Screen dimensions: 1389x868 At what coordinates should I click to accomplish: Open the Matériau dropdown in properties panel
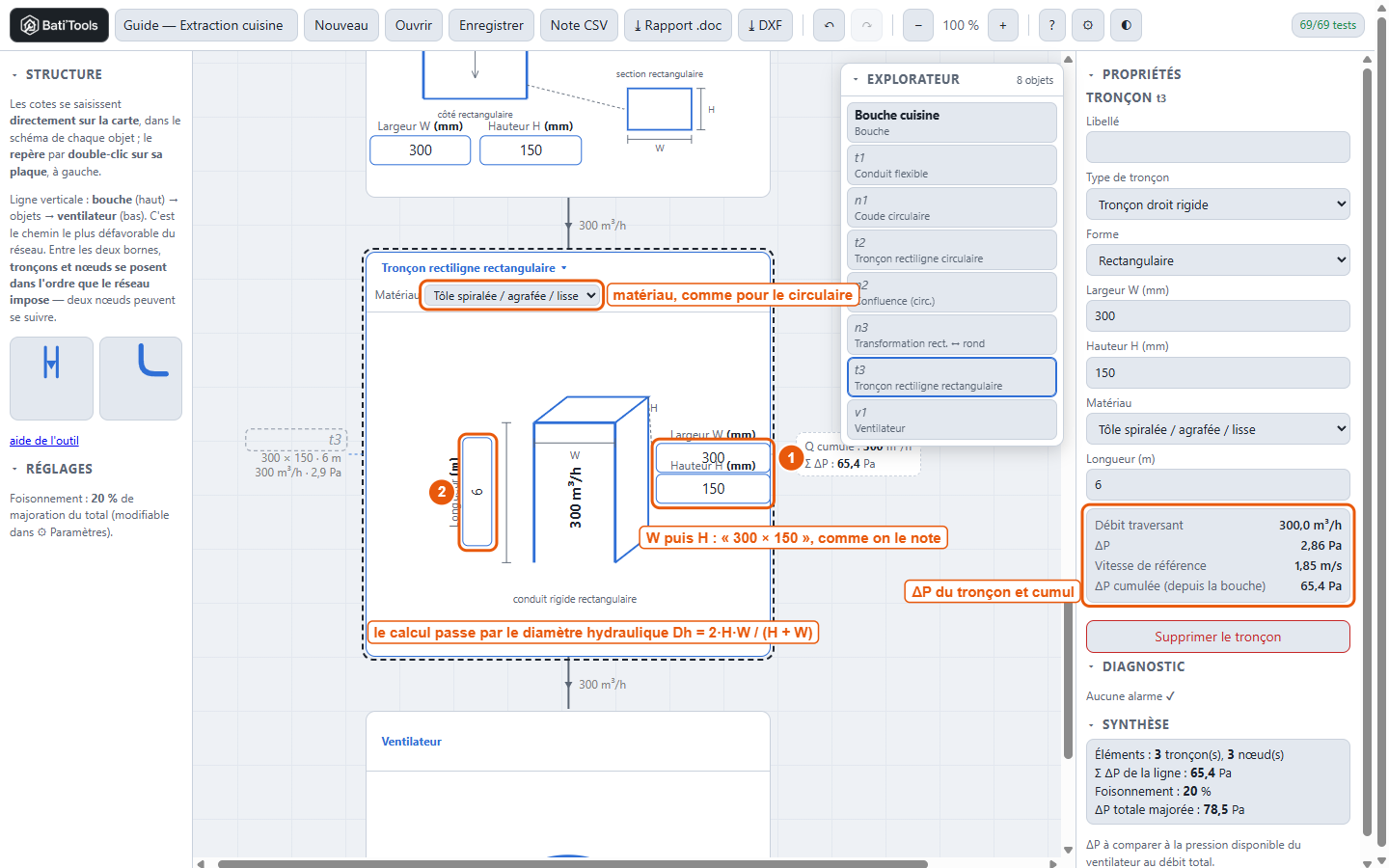point(1218,429)
